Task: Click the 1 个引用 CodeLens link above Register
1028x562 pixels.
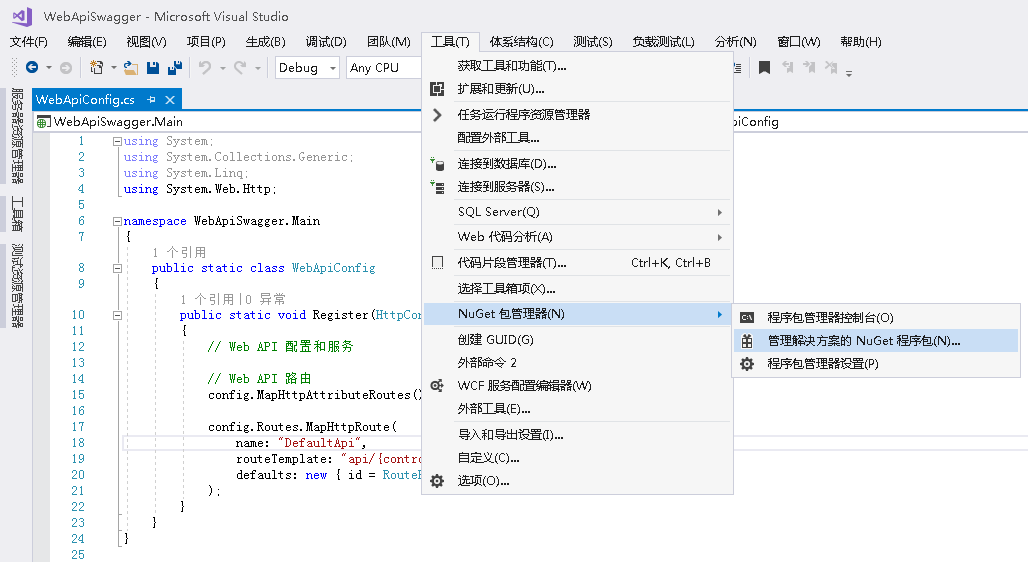Action: (207, 299)
